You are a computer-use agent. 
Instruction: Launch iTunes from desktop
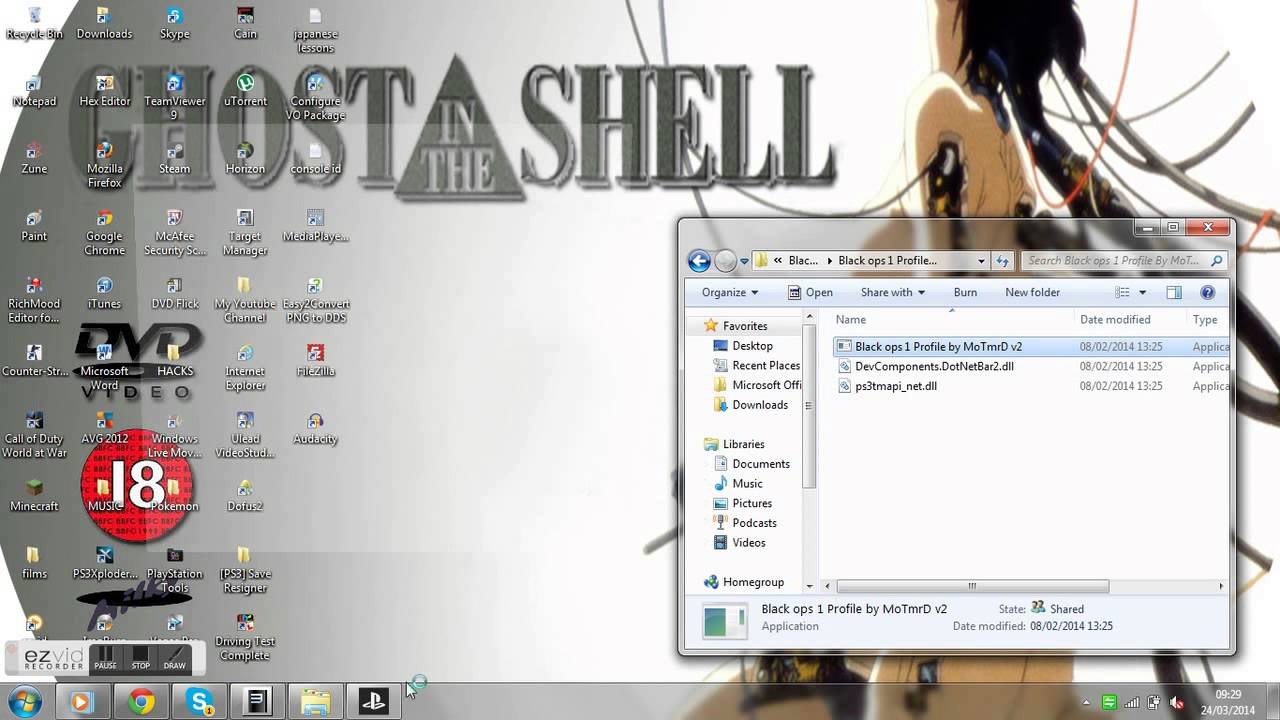[104, 293]
